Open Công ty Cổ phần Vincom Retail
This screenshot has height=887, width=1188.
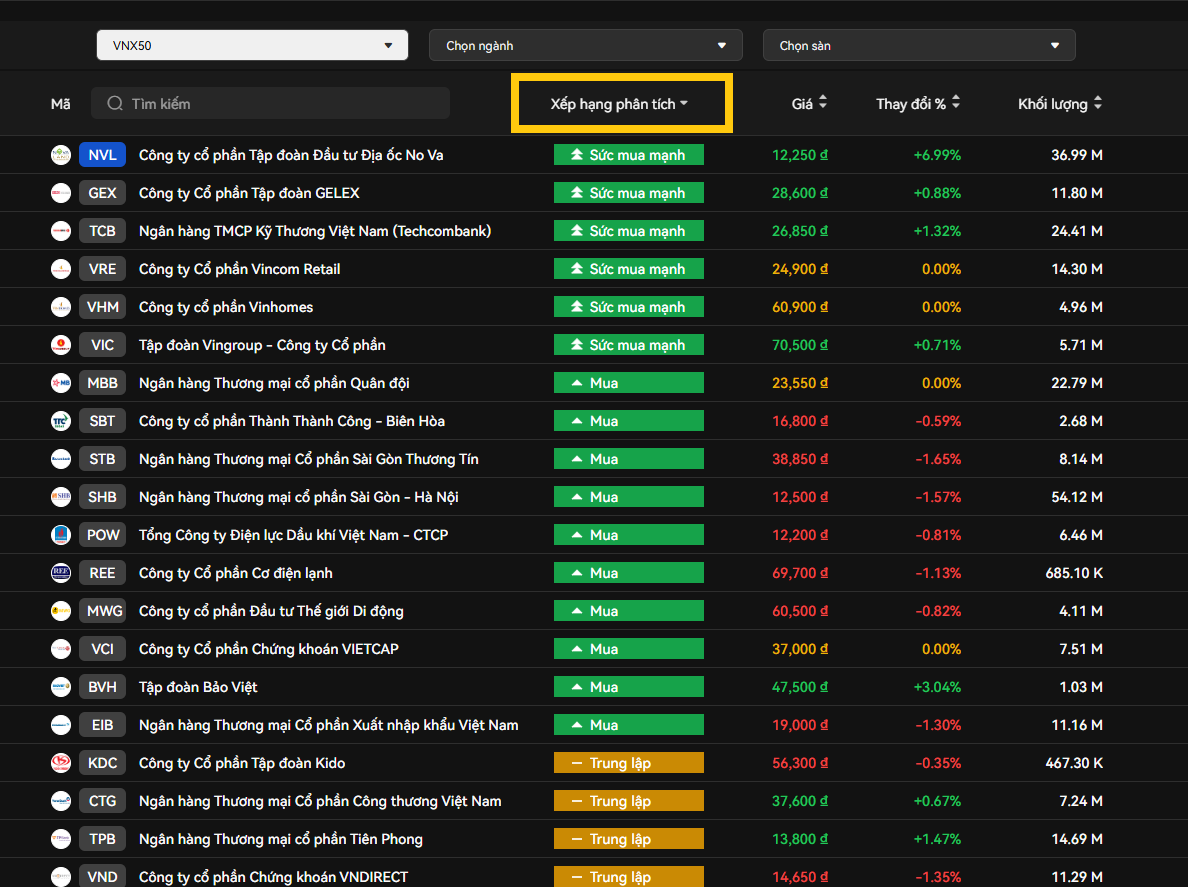(239, 269)
